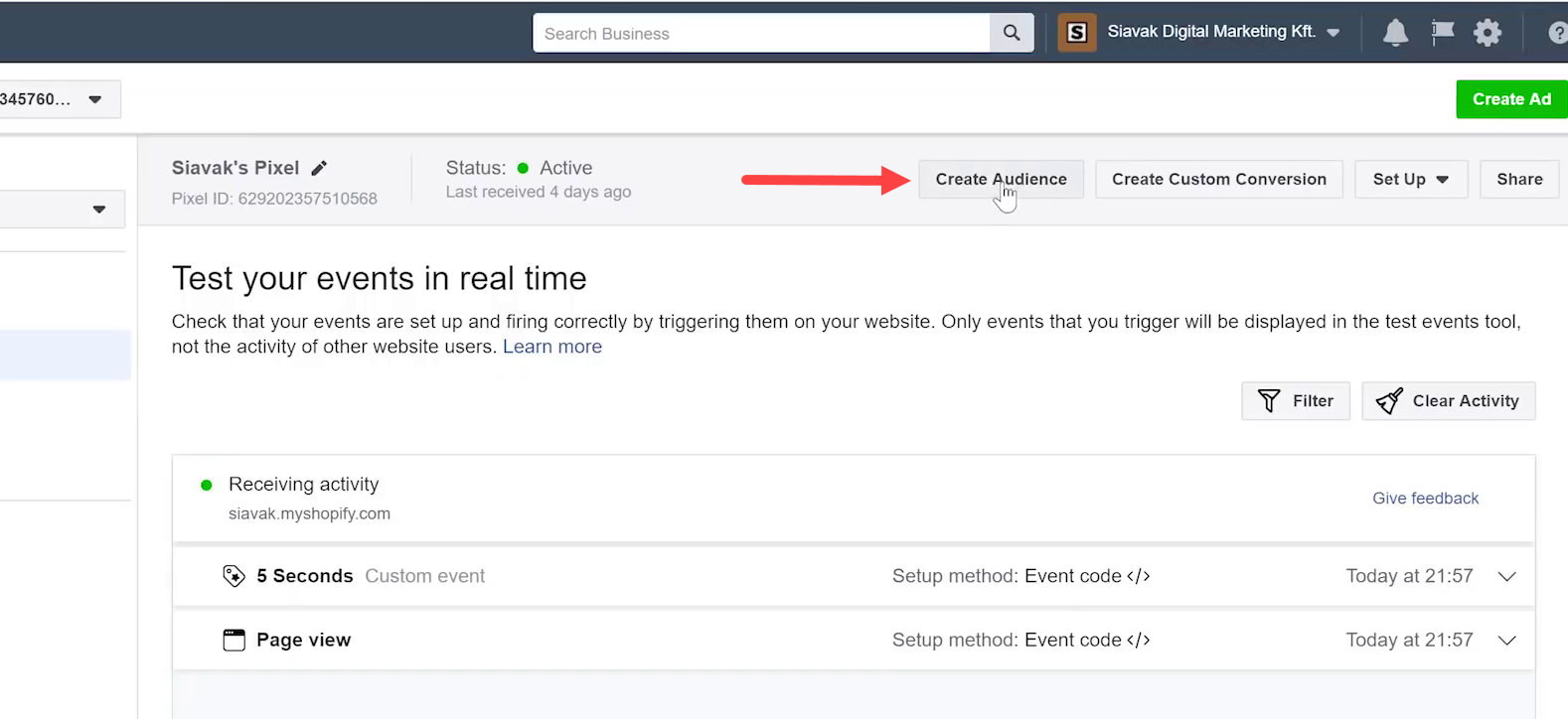The height and width of the screenshot is (719, 1568).
Task: Click the Siavak's Pixel name
Action: click(x=235, y=168)
